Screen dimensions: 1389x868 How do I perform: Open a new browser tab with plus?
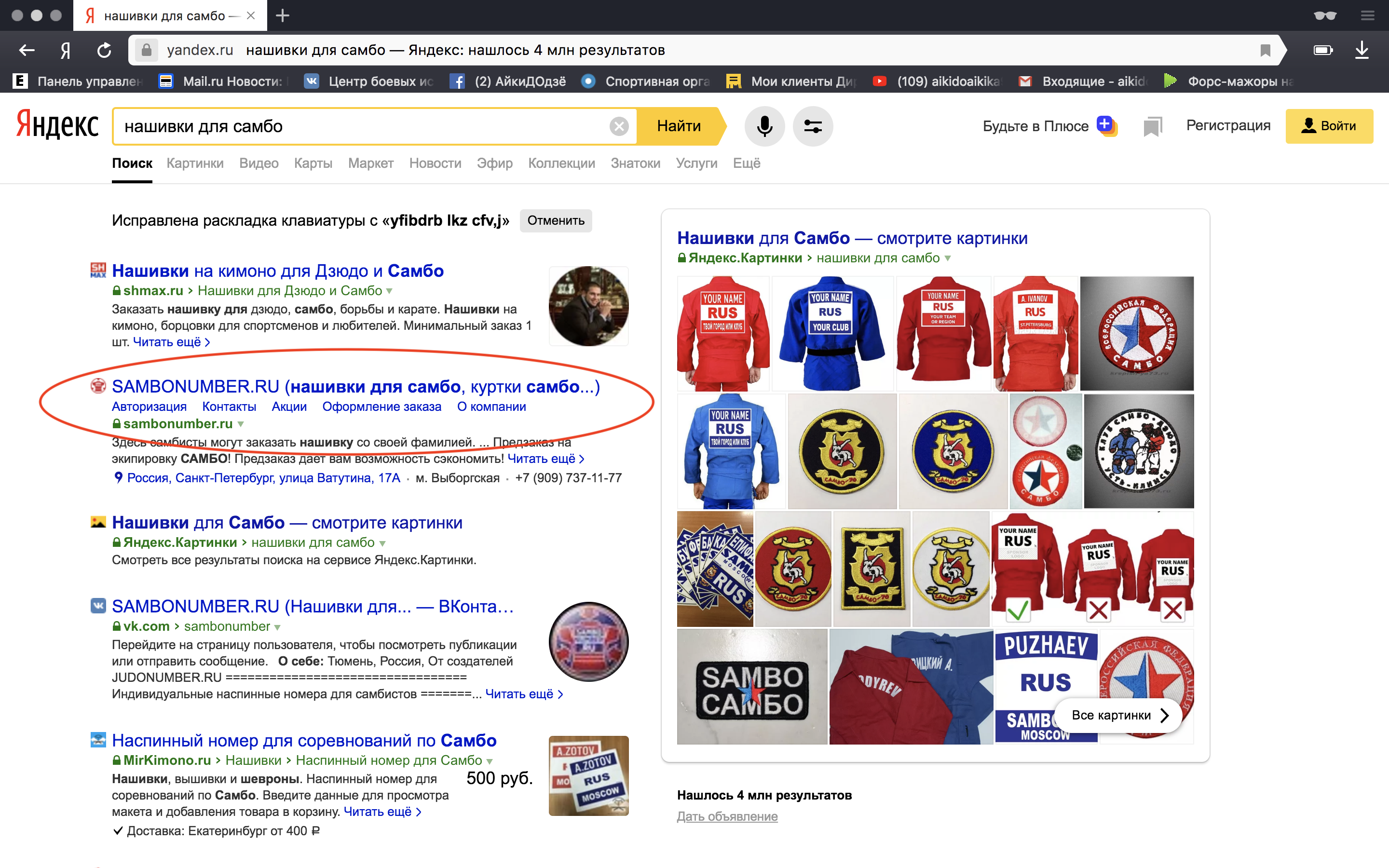pyautogui.click(x=283, y=15)
